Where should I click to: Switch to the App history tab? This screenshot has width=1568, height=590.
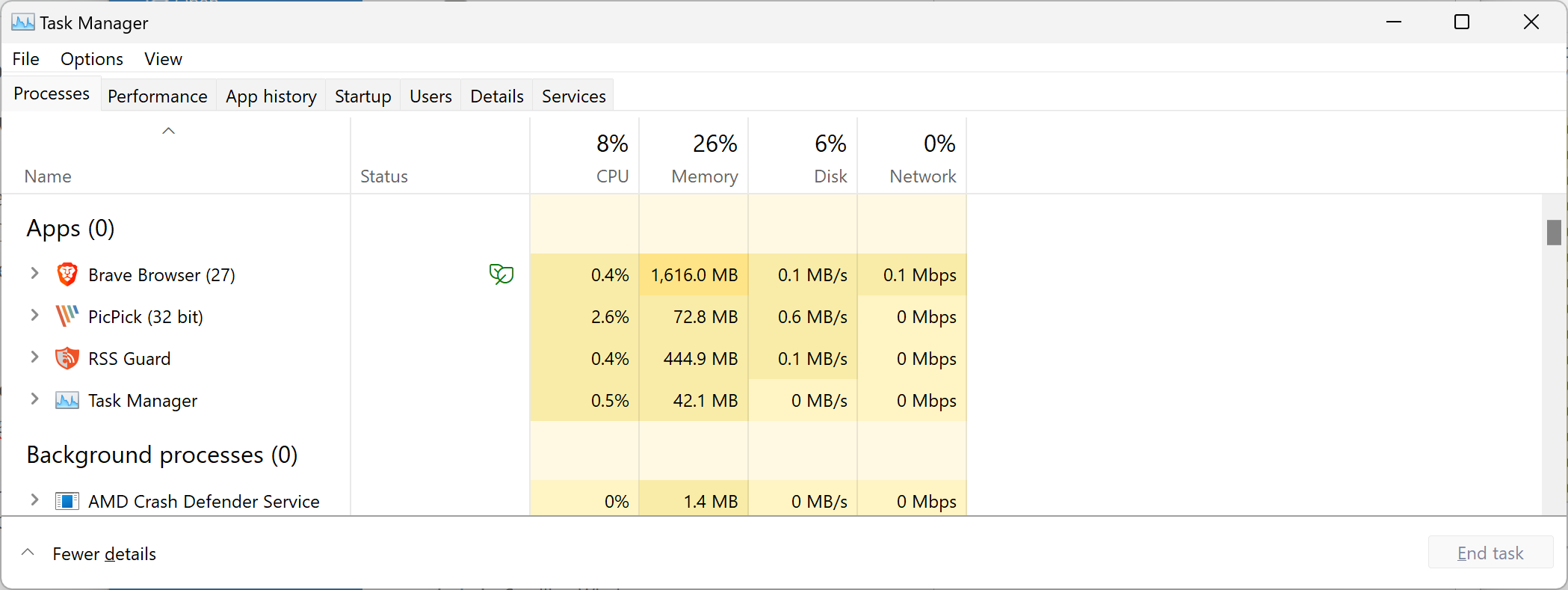(271, 96)
